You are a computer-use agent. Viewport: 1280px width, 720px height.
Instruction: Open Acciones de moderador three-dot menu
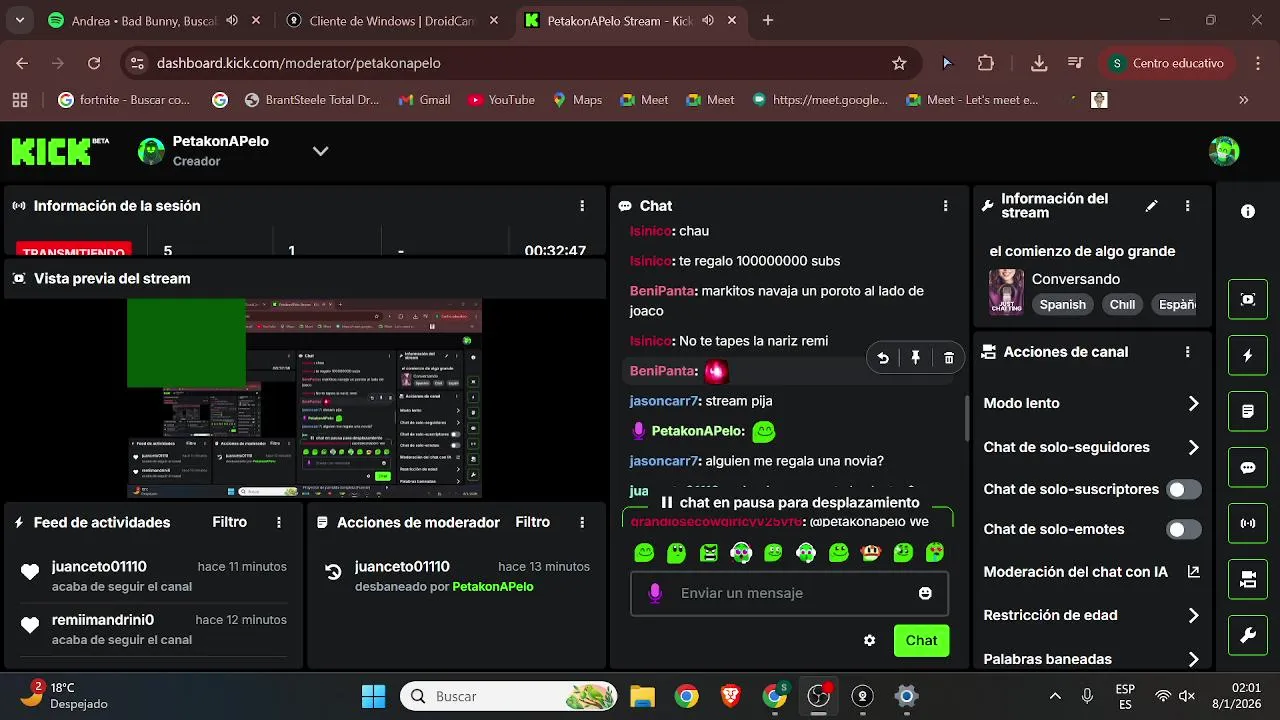tap(582, 522)
